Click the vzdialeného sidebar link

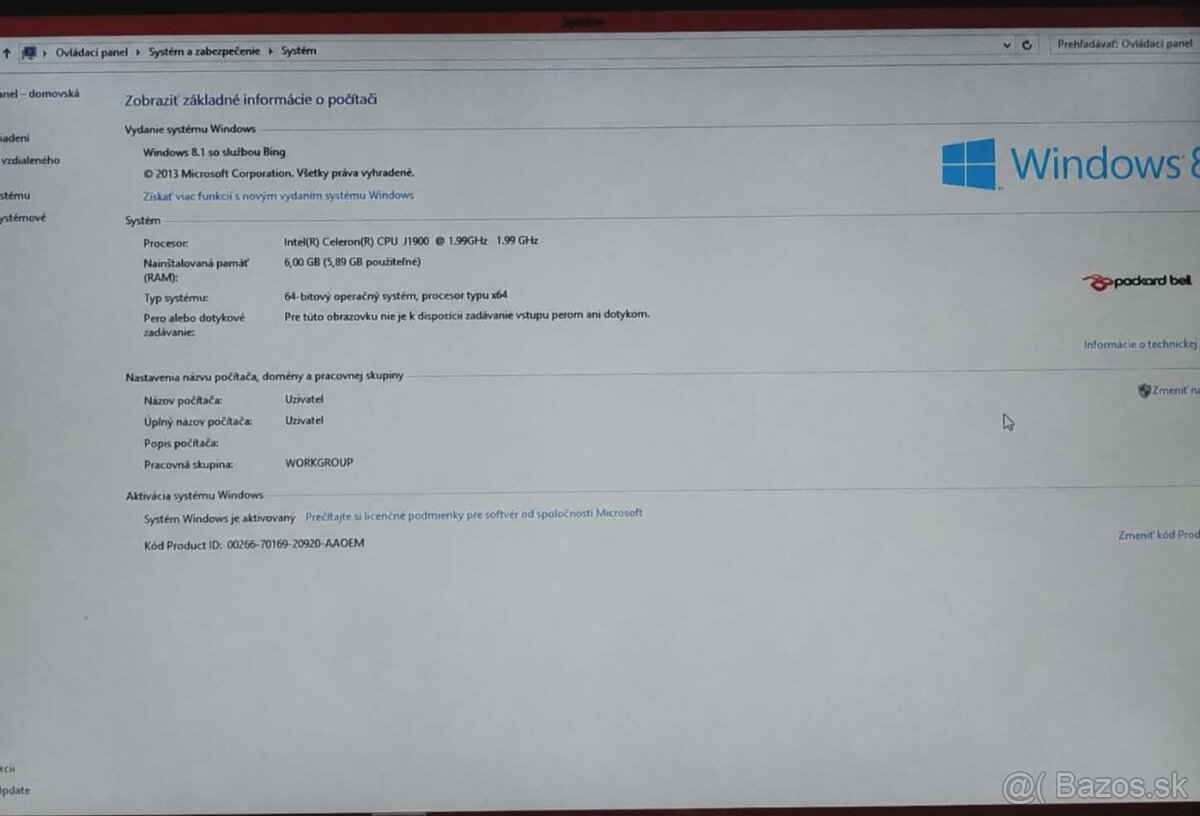coord(30,160)
